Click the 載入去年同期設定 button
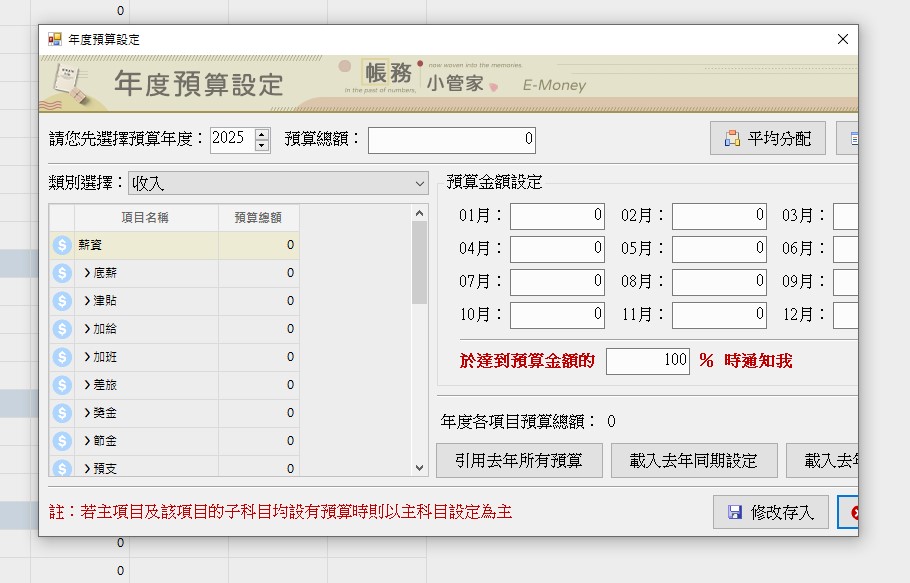 694,461
